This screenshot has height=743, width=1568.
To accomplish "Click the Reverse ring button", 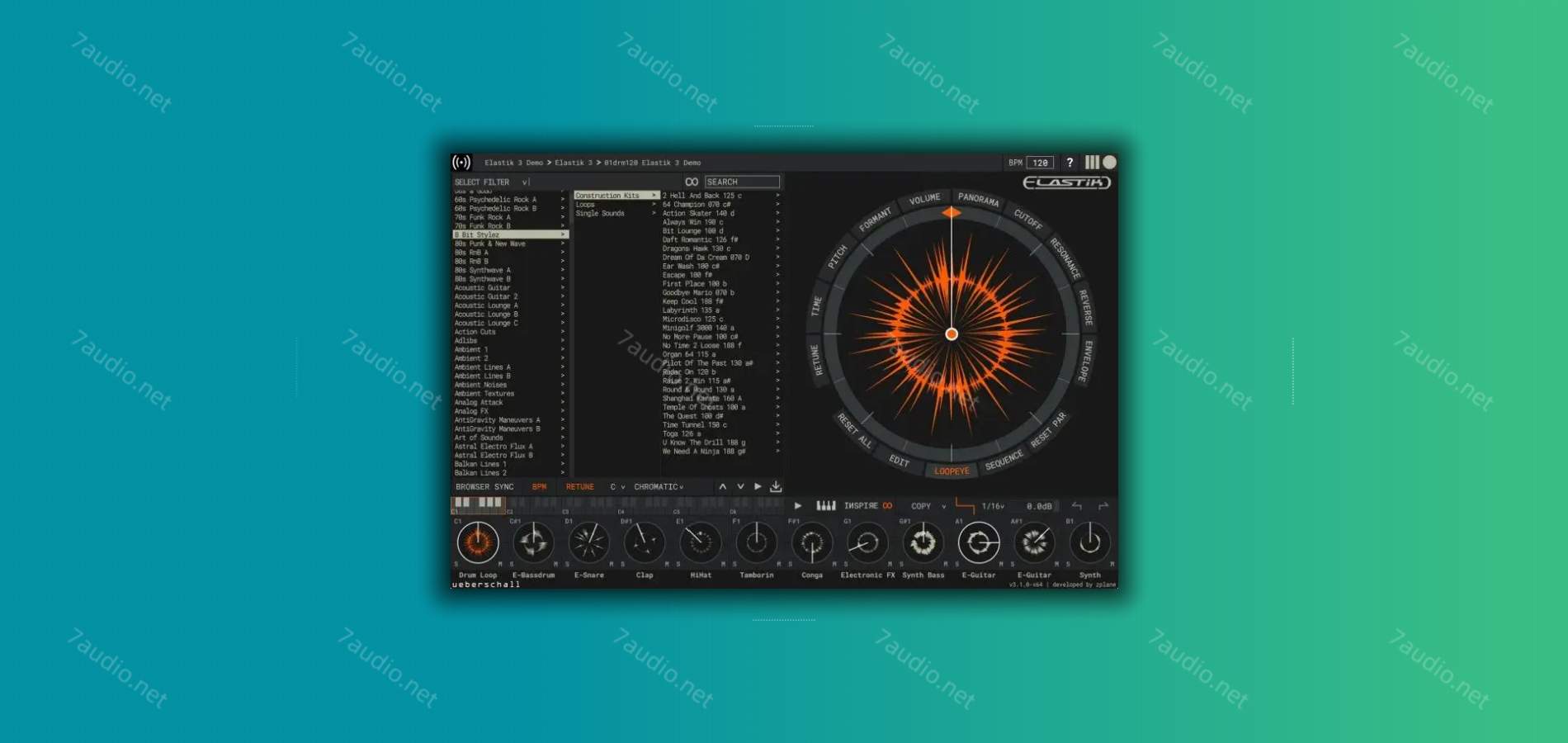I will point(1086,307).
